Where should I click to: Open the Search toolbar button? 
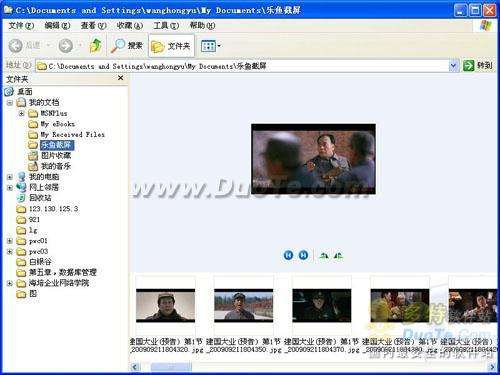[x=127, y=46]
